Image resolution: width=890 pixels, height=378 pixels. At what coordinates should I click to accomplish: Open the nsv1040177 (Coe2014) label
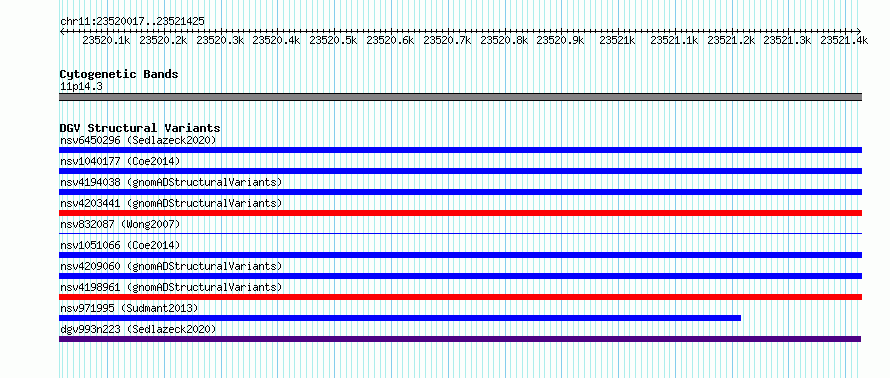pyautogui.click(x=120, y=161)
